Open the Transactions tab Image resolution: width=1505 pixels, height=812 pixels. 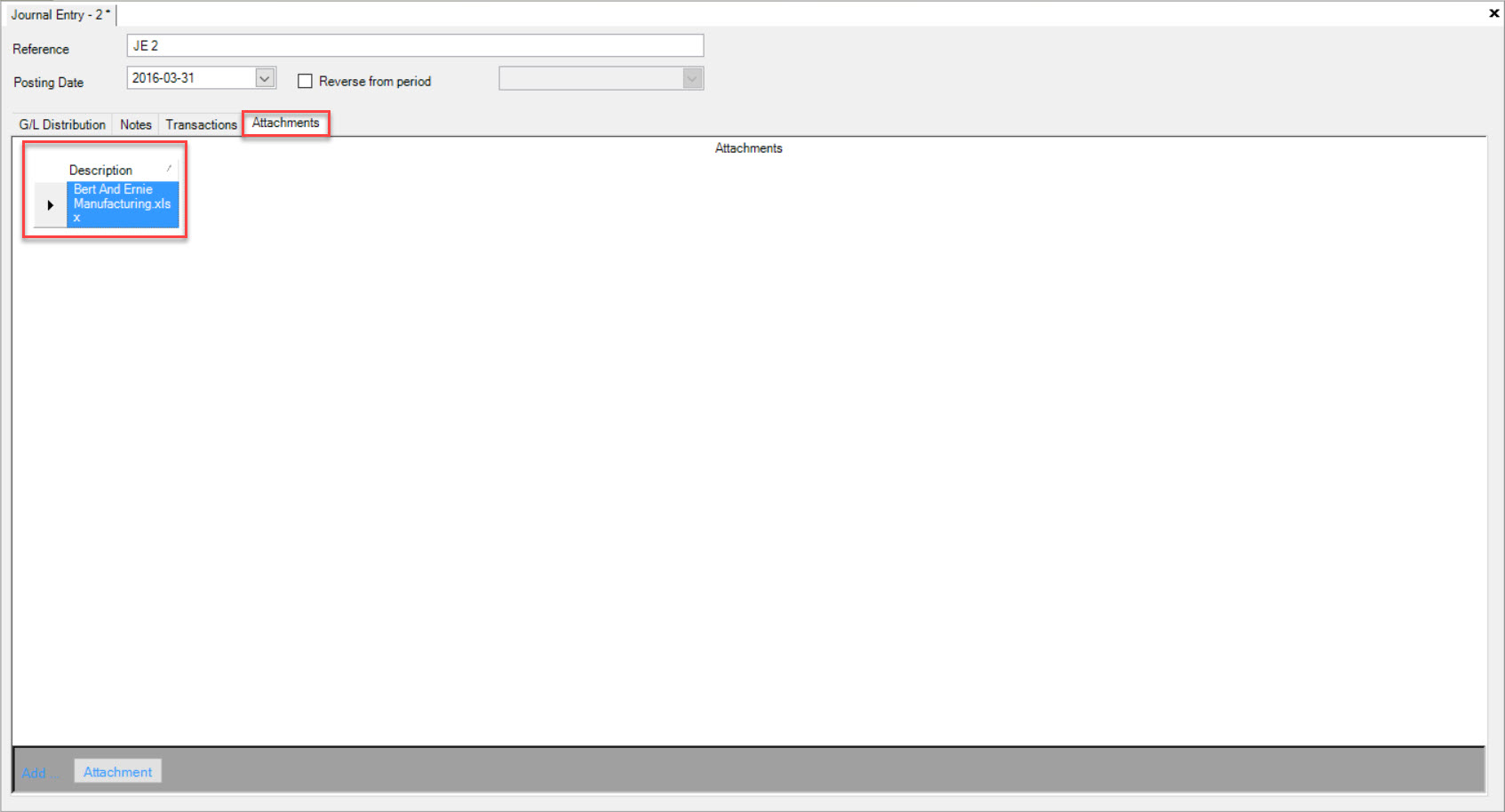click(x=201, y=124)
